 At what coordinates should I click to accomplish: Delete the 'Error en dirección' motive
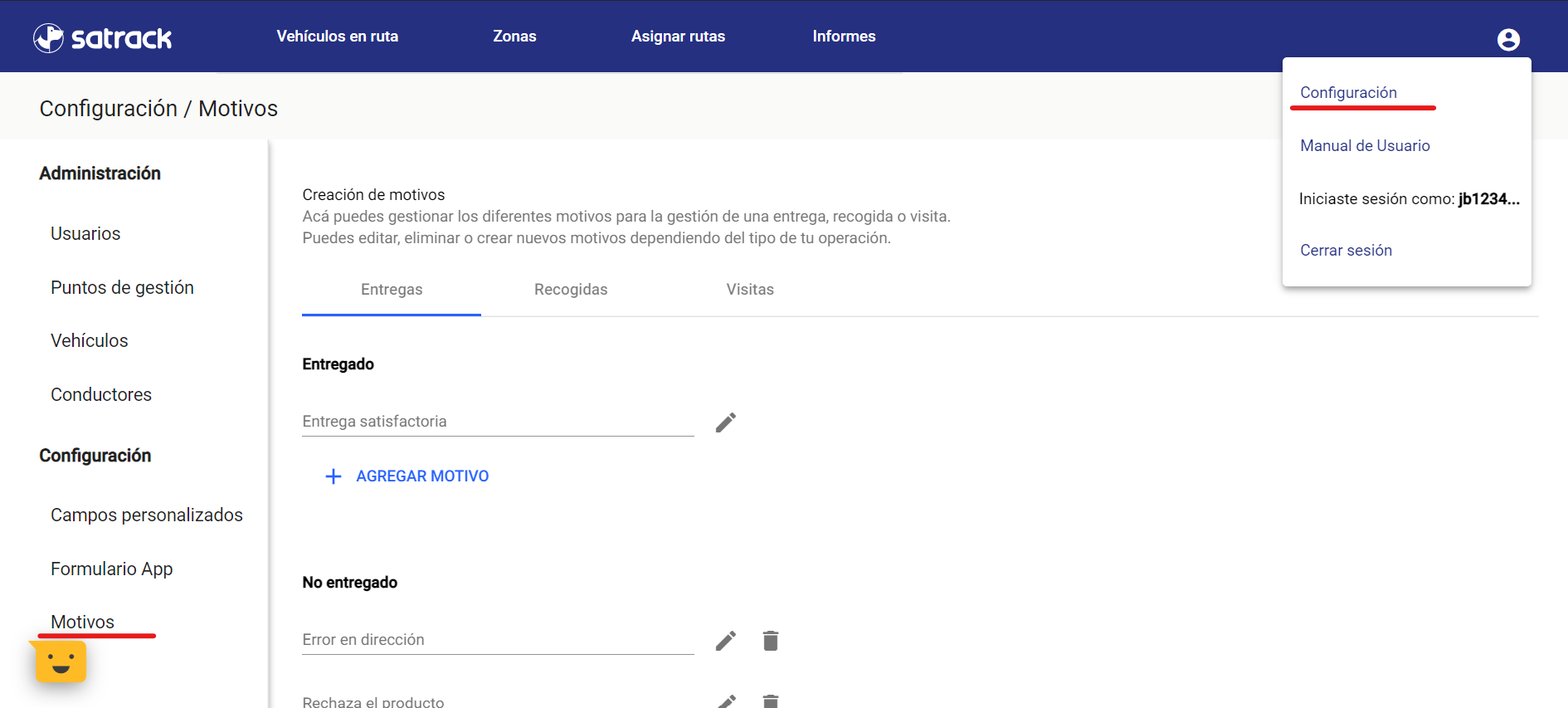coord(771,641)
